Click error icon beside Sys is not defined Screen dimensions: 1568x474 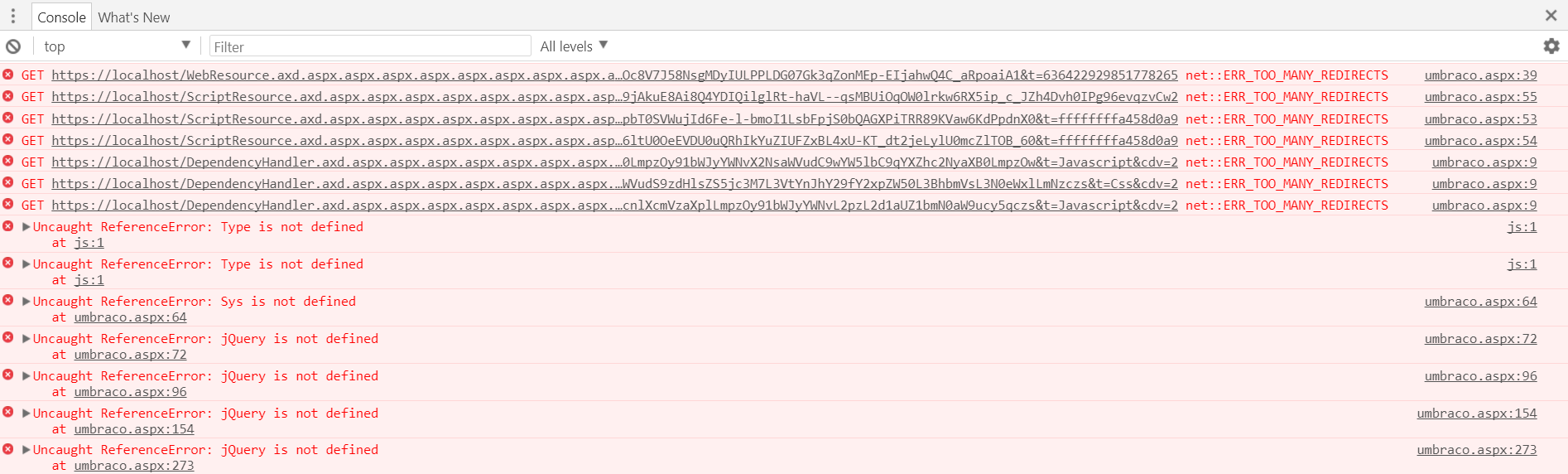pos(8,300)
